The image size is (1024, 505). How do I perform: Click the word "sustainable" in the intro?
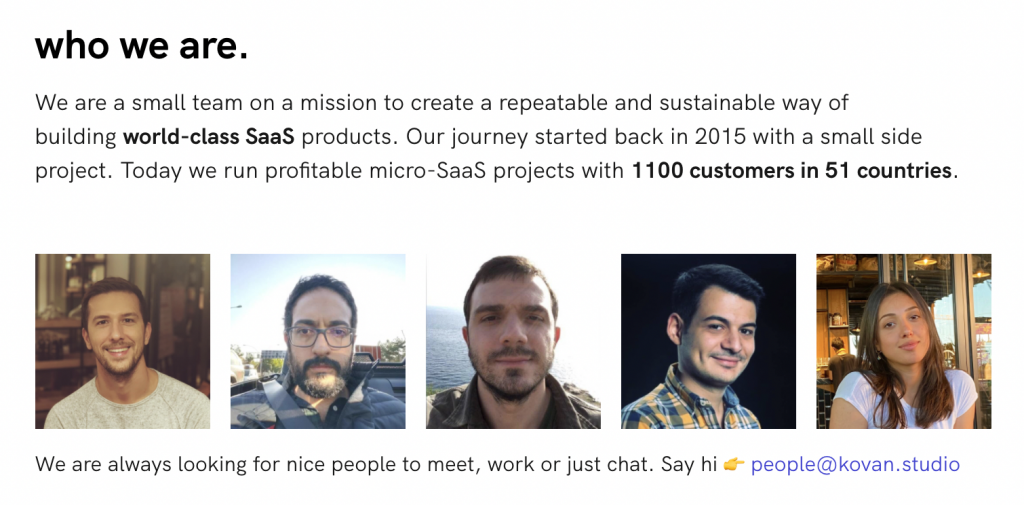(717, 103)
